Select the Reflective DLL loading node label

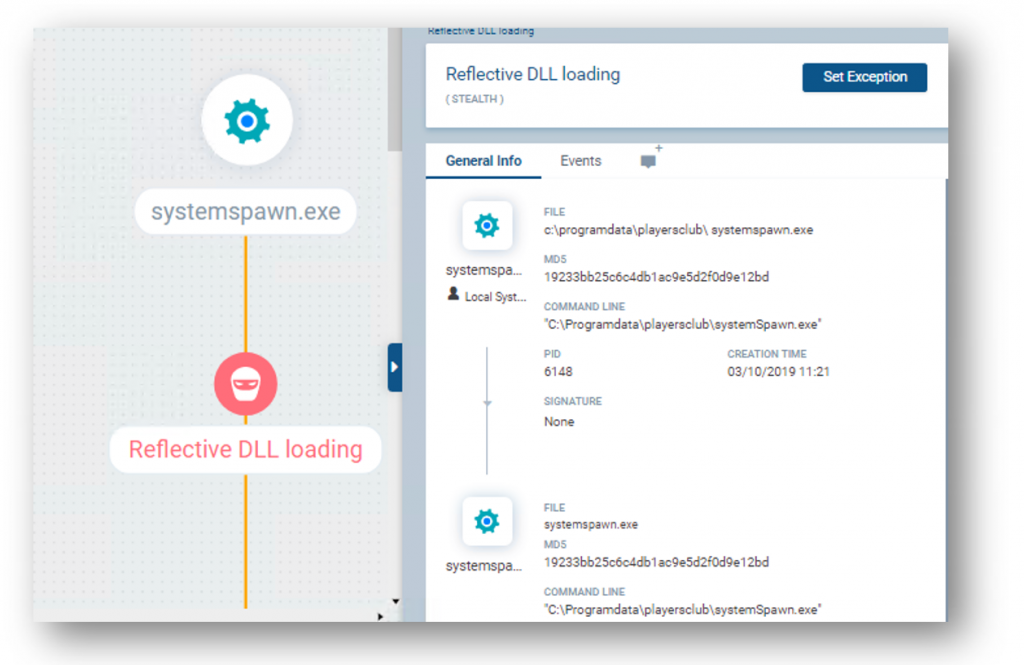click(x=245, y=449)
